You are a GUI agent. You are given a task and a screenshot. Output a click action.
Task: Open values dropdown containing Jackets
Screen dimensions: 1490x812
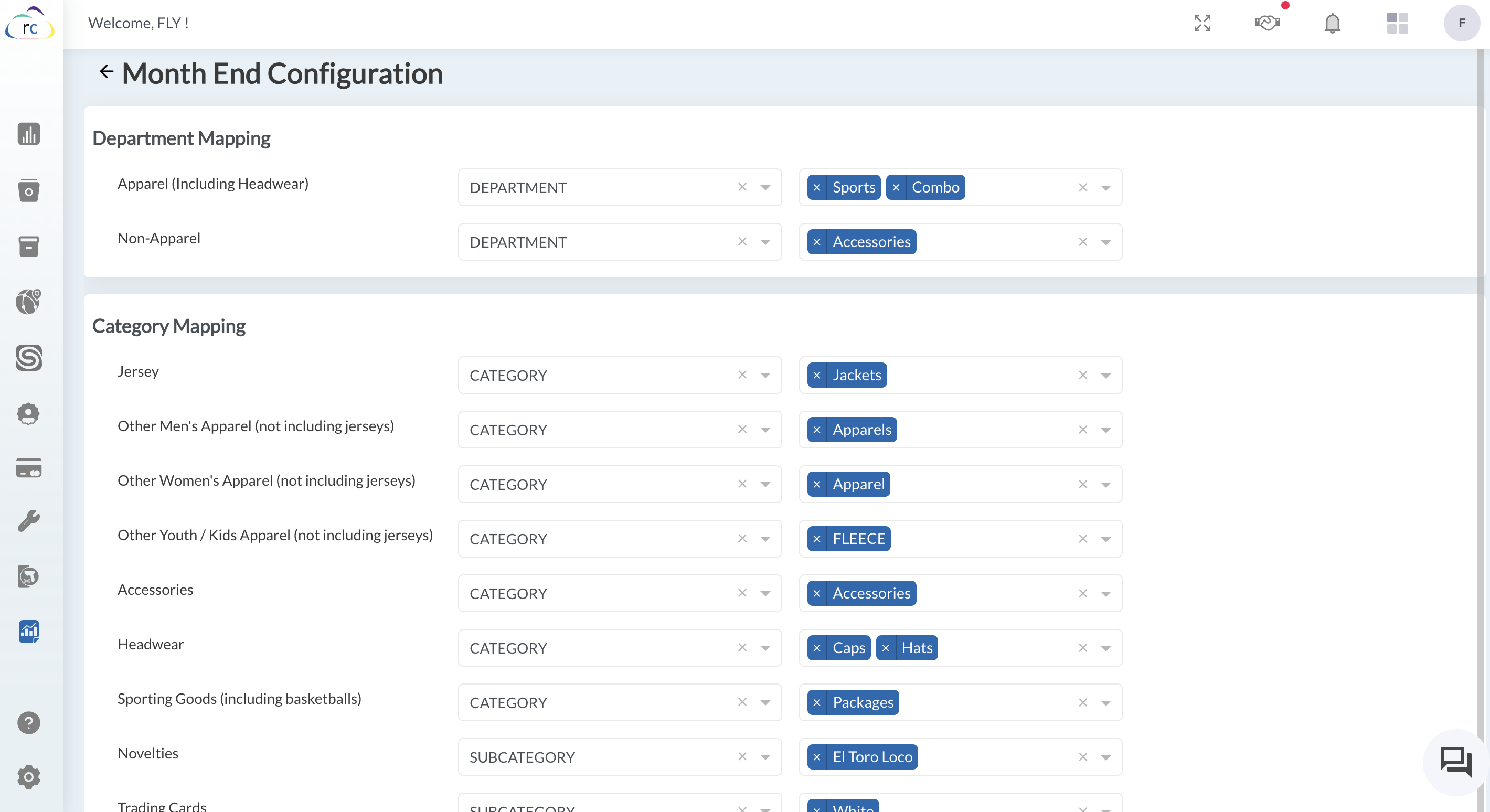click(x=1105, y=376)
